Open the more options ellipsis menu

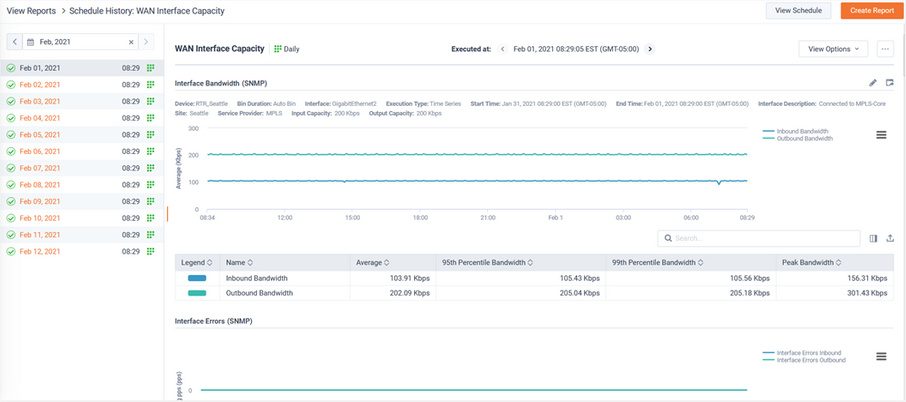coord(885,49)
